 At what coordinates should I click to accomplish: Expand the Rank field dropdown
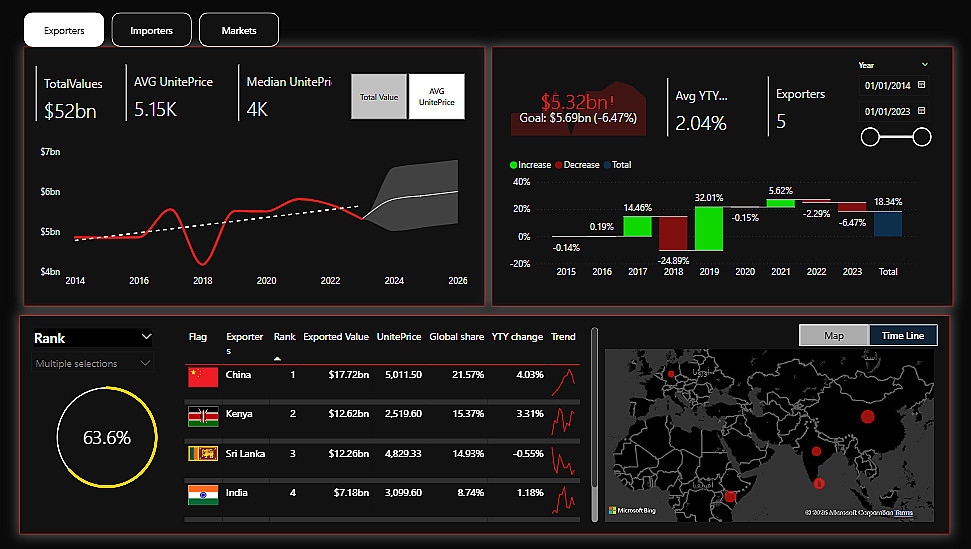point(146,337)
